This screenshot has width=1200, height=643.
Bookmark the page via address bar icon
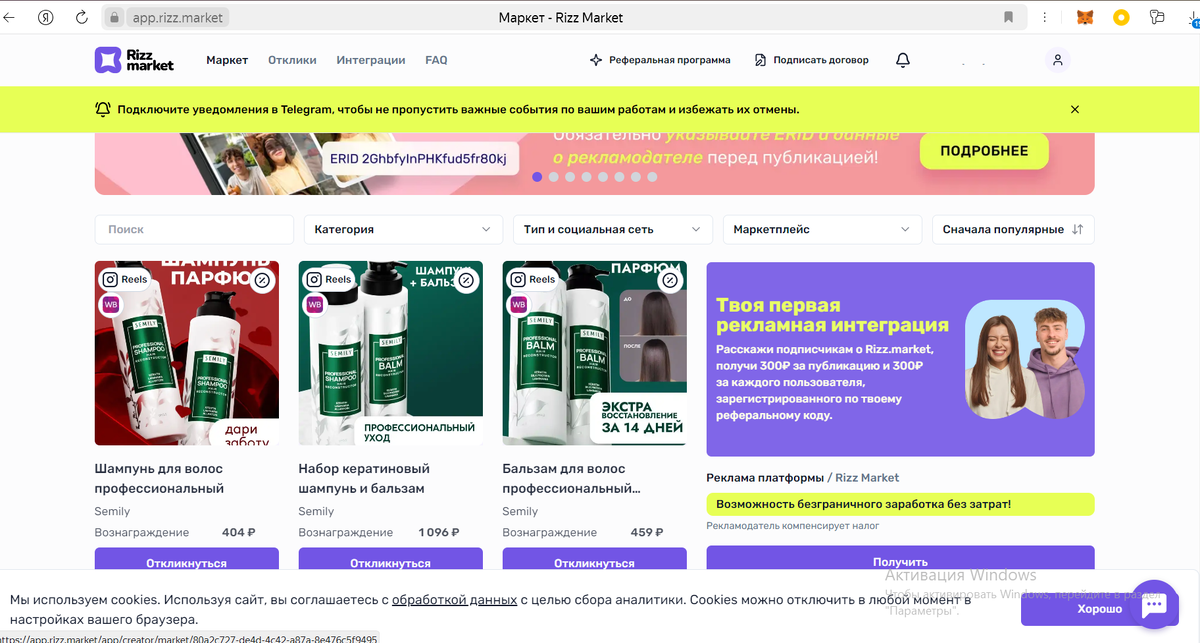1008,17
